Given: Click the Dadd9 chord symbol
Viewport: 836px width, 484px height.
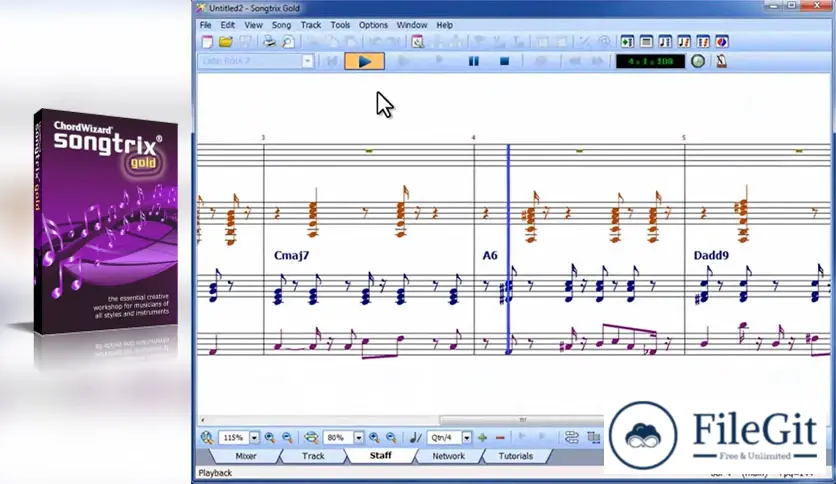Looking at the screenshot, I should tap(711, 256).
